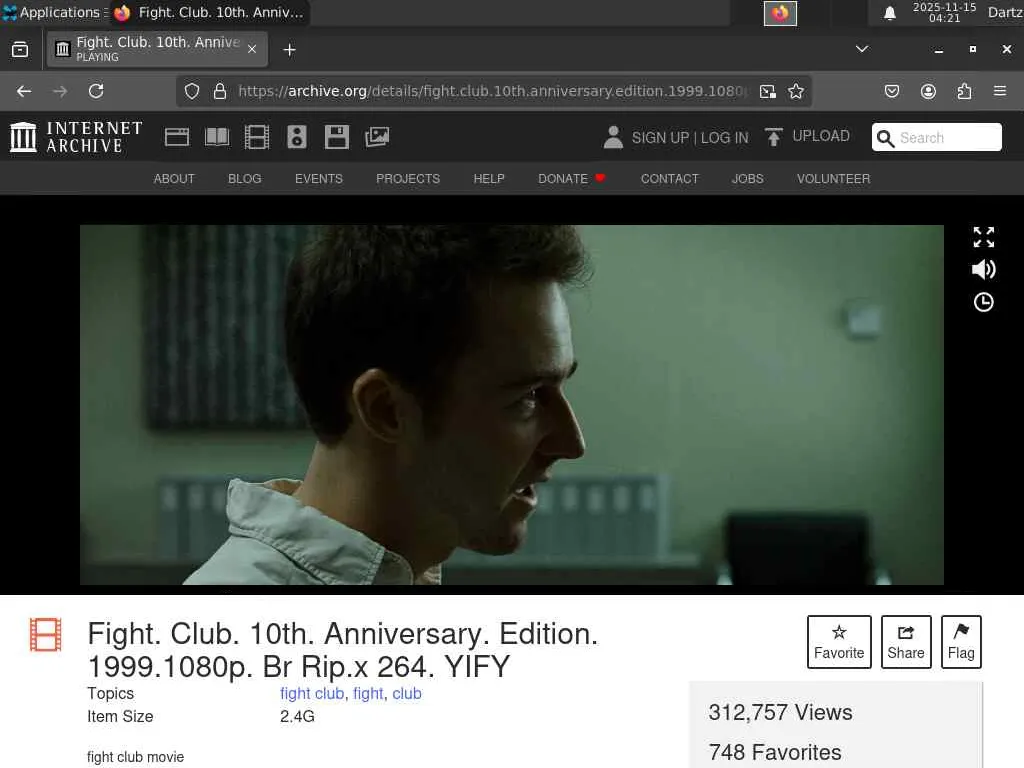Mute the video player volume
Image resolution: width=1024 pixels, height=768 pixels.
click(984, 269)
